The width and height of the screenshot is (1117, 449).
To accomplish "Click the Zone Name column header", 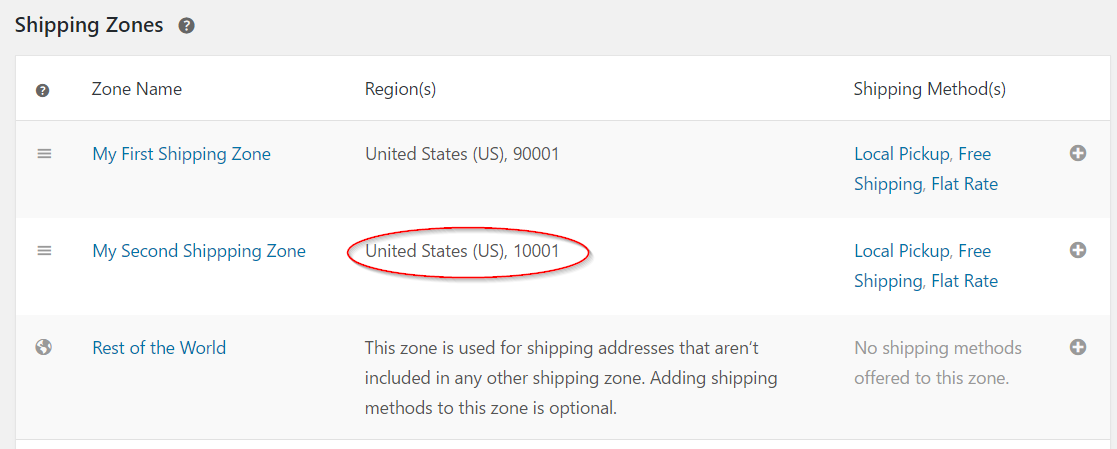I will pyautogui.click(x=137, y=89).
